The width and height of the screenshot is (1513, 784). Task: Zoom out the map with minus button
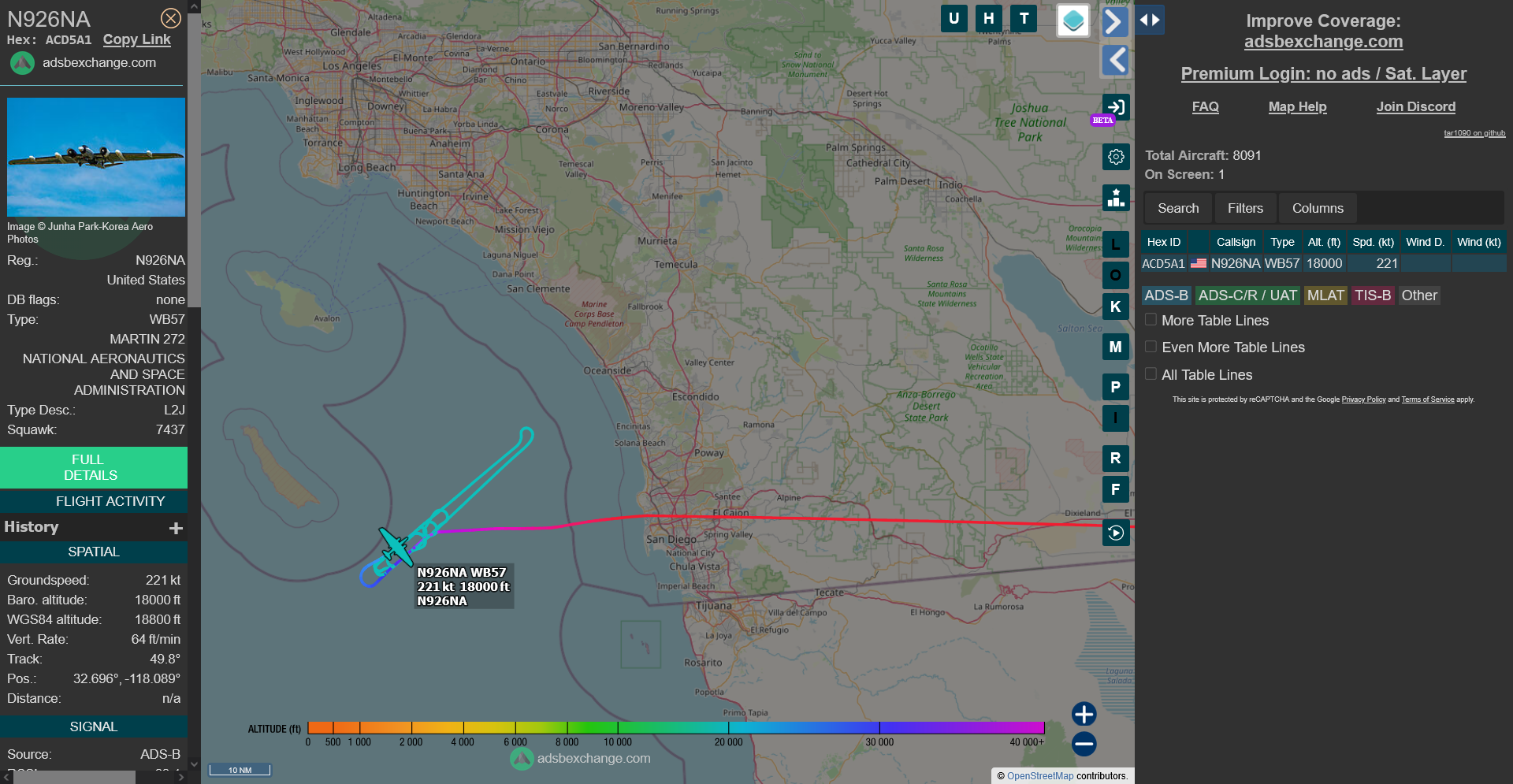click(1084, 744)
